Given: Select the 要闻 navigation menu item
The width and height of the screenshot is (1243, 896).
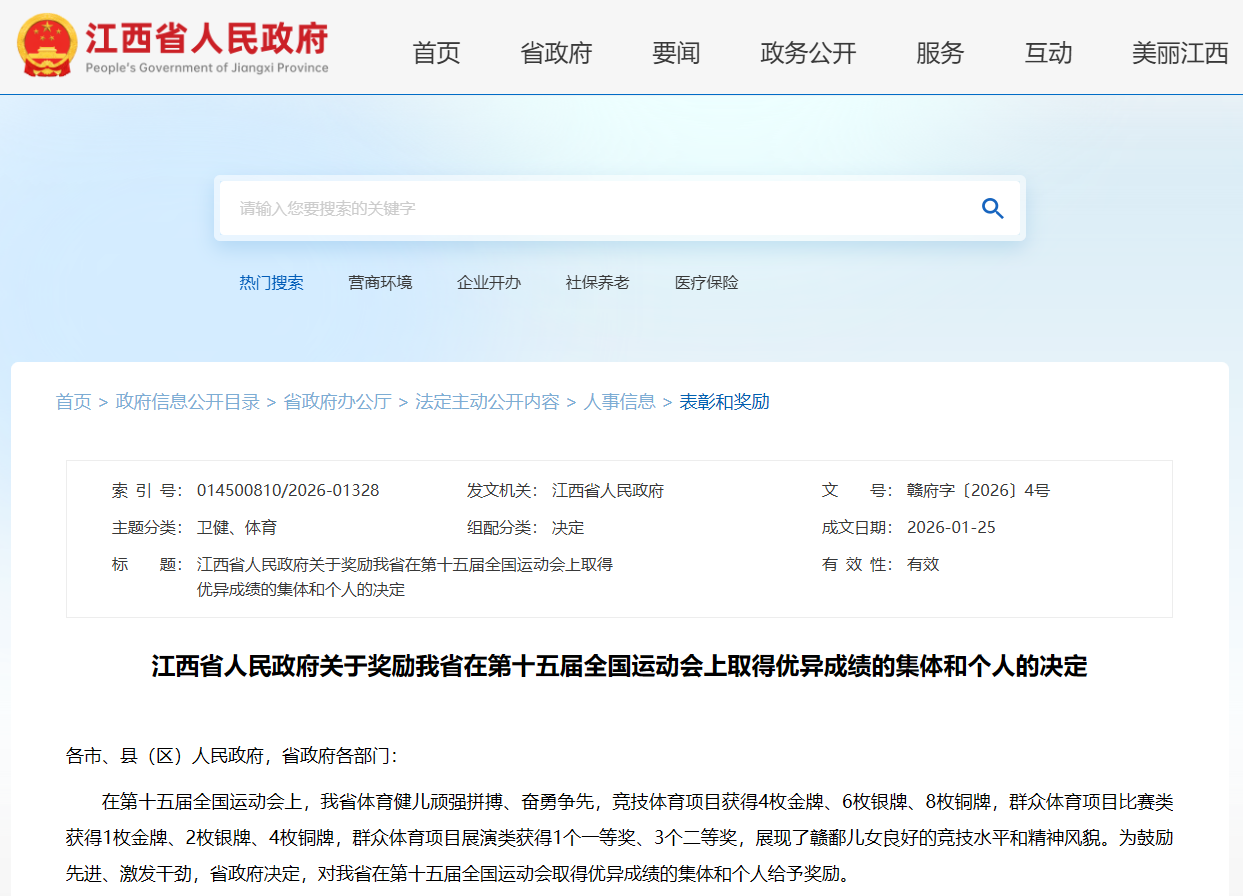Looking at the screenshot, I should pyautogui.click(x=676, y=53).
